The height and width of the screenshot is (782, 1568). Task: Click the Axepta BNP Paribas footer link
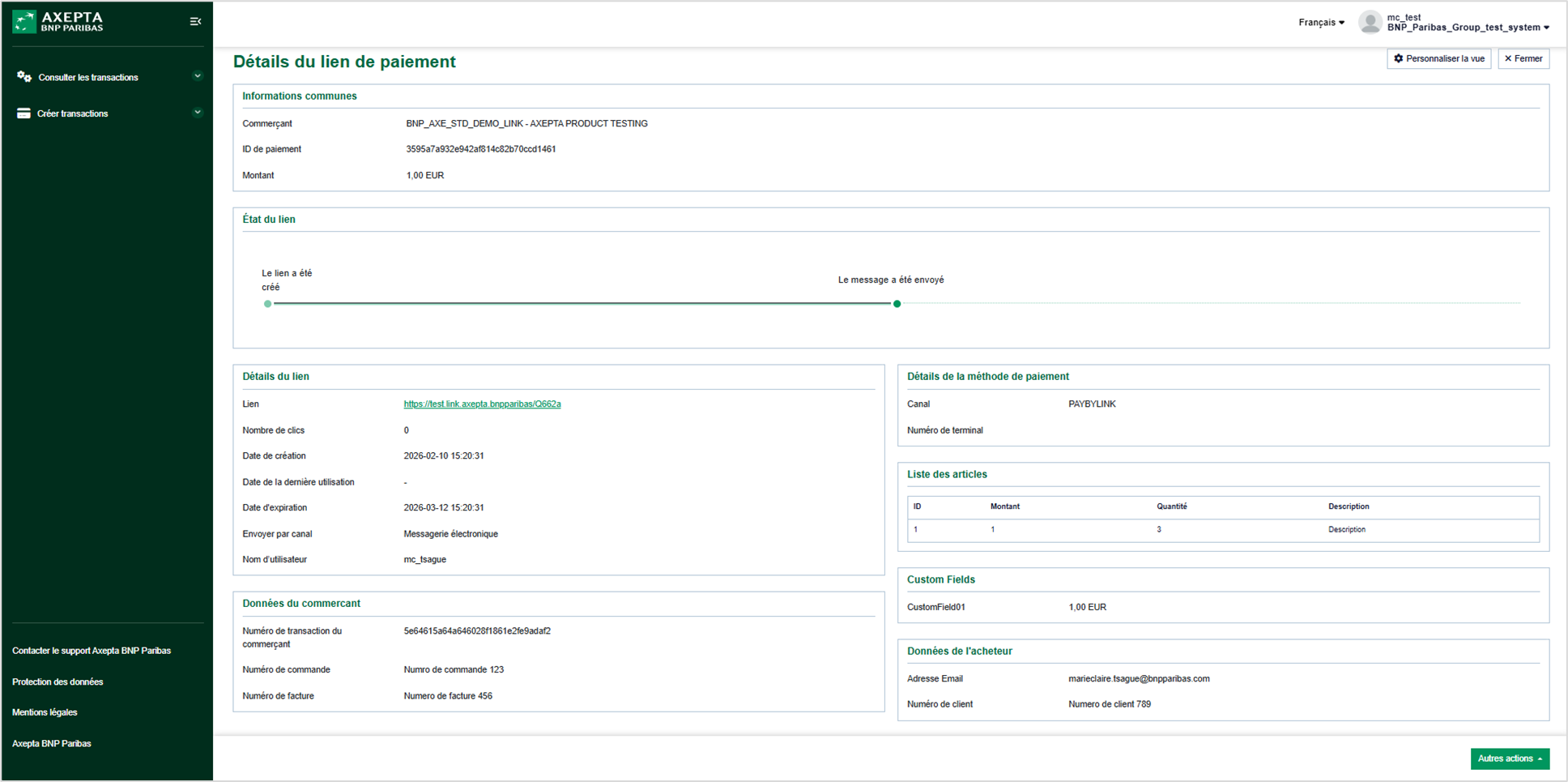point(52,743)
